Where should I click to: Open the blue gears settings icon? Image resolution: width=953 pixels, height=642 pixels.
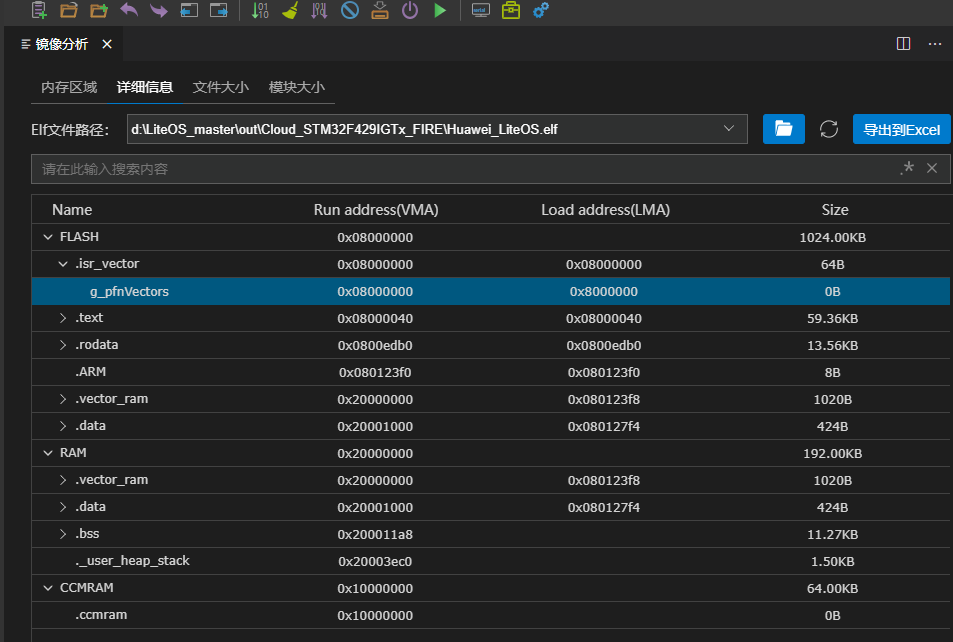[541, 11]
